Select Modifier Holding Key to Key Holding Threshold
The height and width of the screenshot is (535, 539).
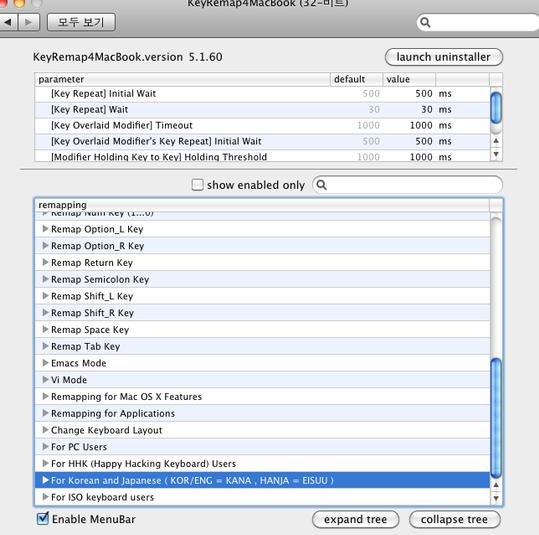click(262, 156)
